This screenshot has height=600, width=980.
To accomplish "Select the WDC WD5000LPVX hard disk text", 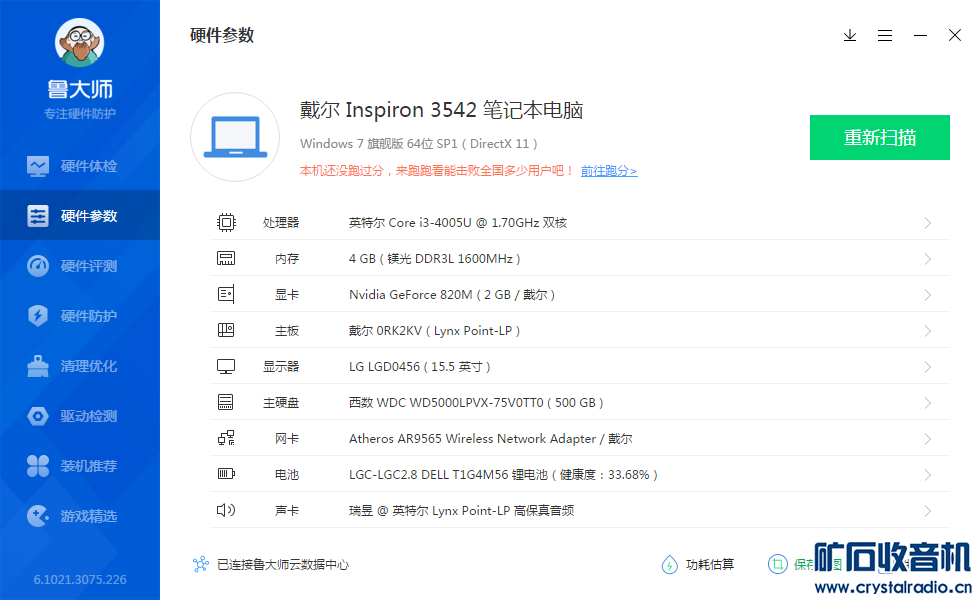I will click(x=476, y=402).
